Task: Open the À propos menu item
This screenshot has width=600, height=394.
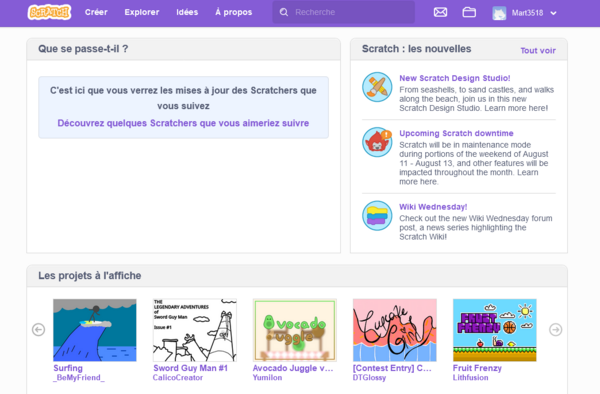Action: pos(233,12)
